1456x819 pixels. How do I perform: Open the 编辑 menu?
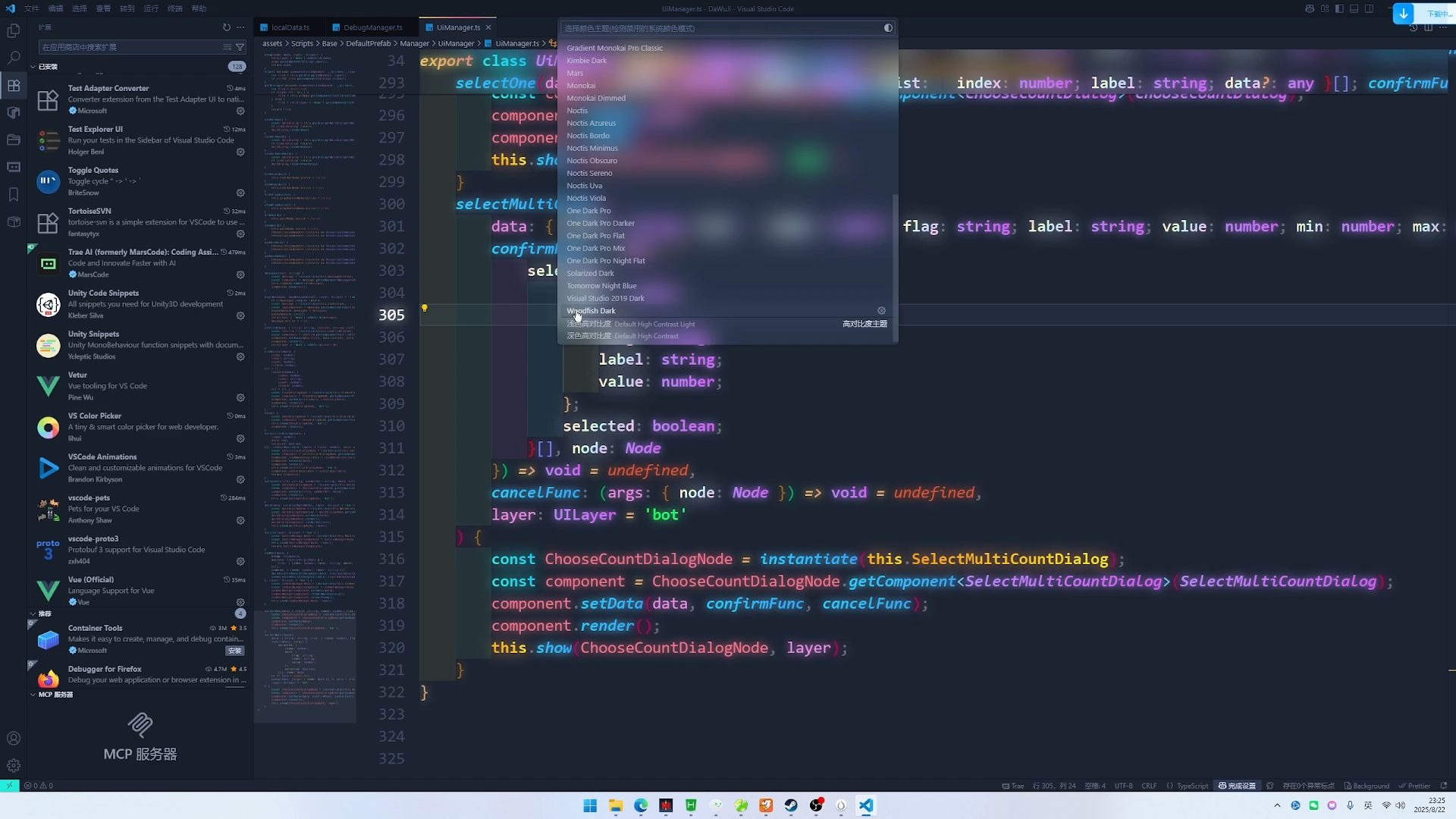pyautogui.click(x=55, y=8)
